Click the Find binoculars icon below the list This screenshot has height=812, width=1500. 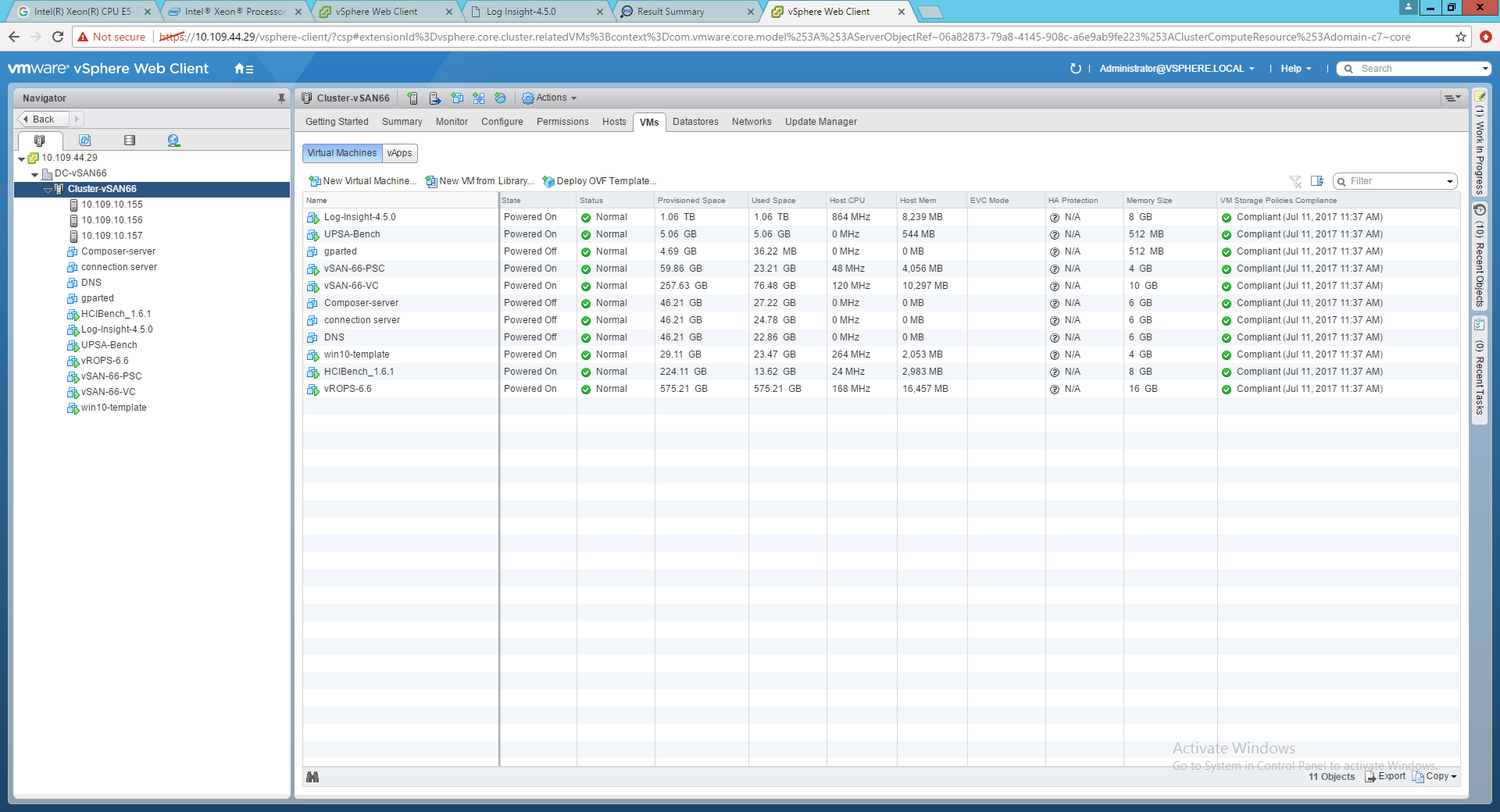pyautogui.click(x=312, y=777)
